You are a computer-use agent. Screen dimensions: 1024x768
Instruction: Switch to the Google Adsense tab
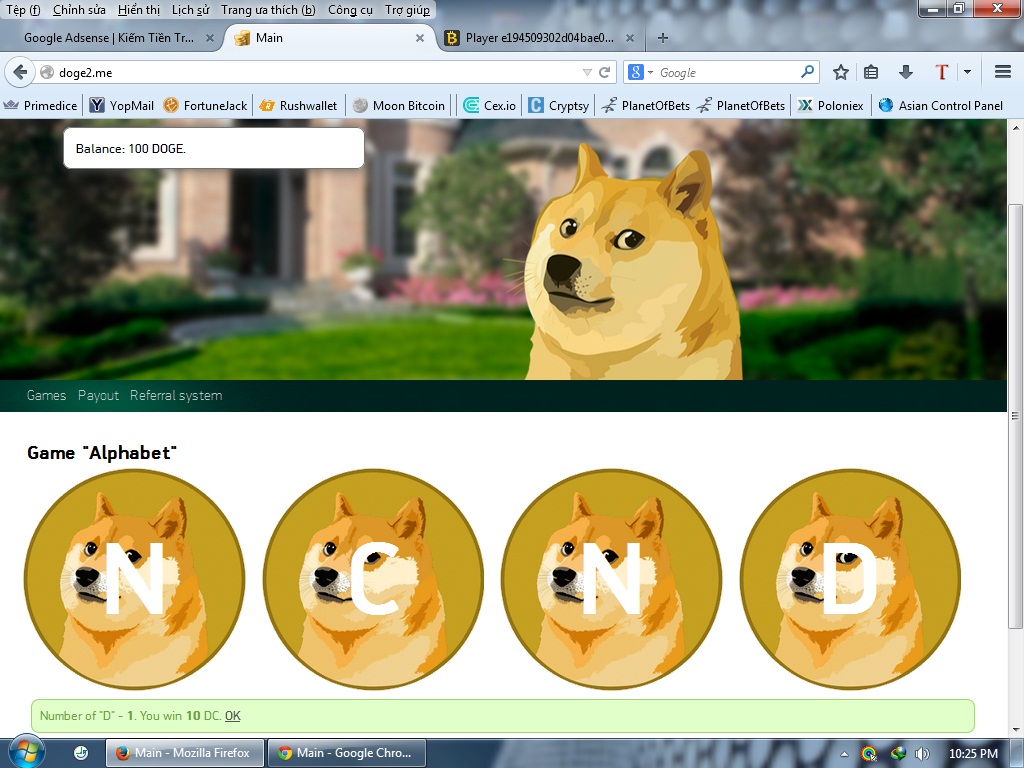coord(109,38)
